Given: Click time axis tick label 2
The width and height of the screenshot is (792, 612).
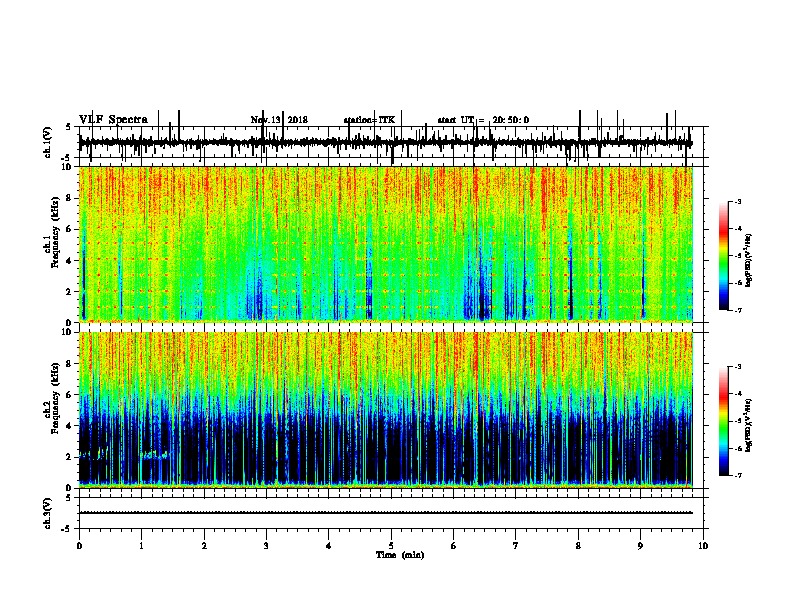Looking at the screenshot, I should tap(204, 546).
